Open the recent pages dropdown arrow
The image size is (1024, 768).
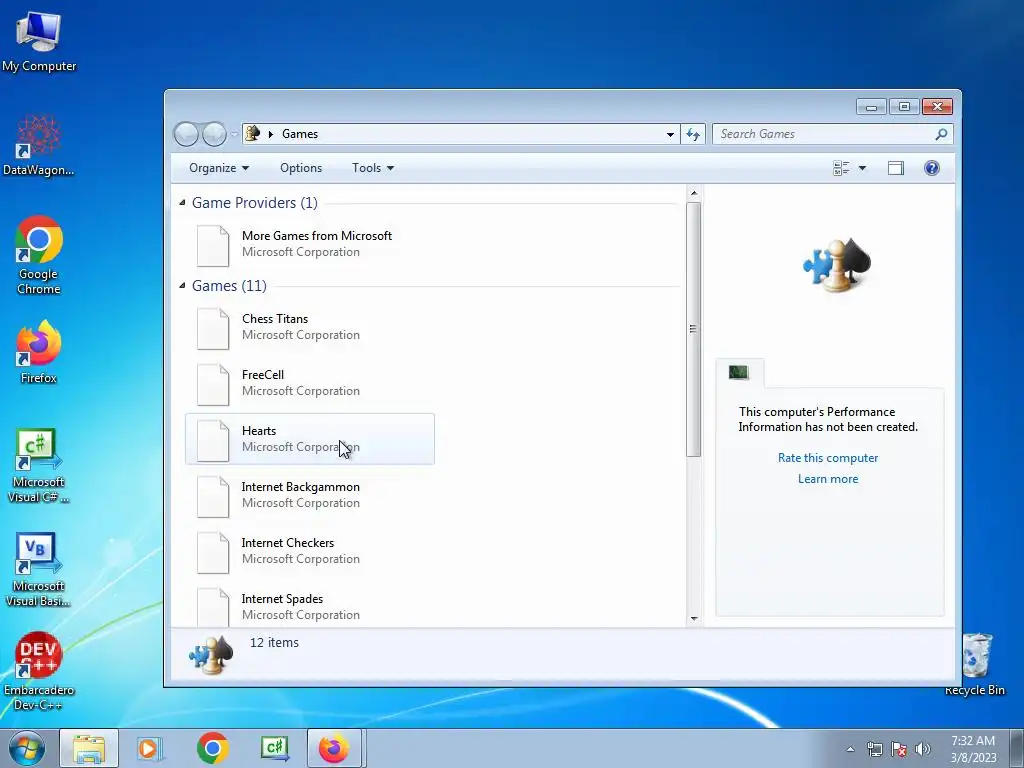[234, 135]
